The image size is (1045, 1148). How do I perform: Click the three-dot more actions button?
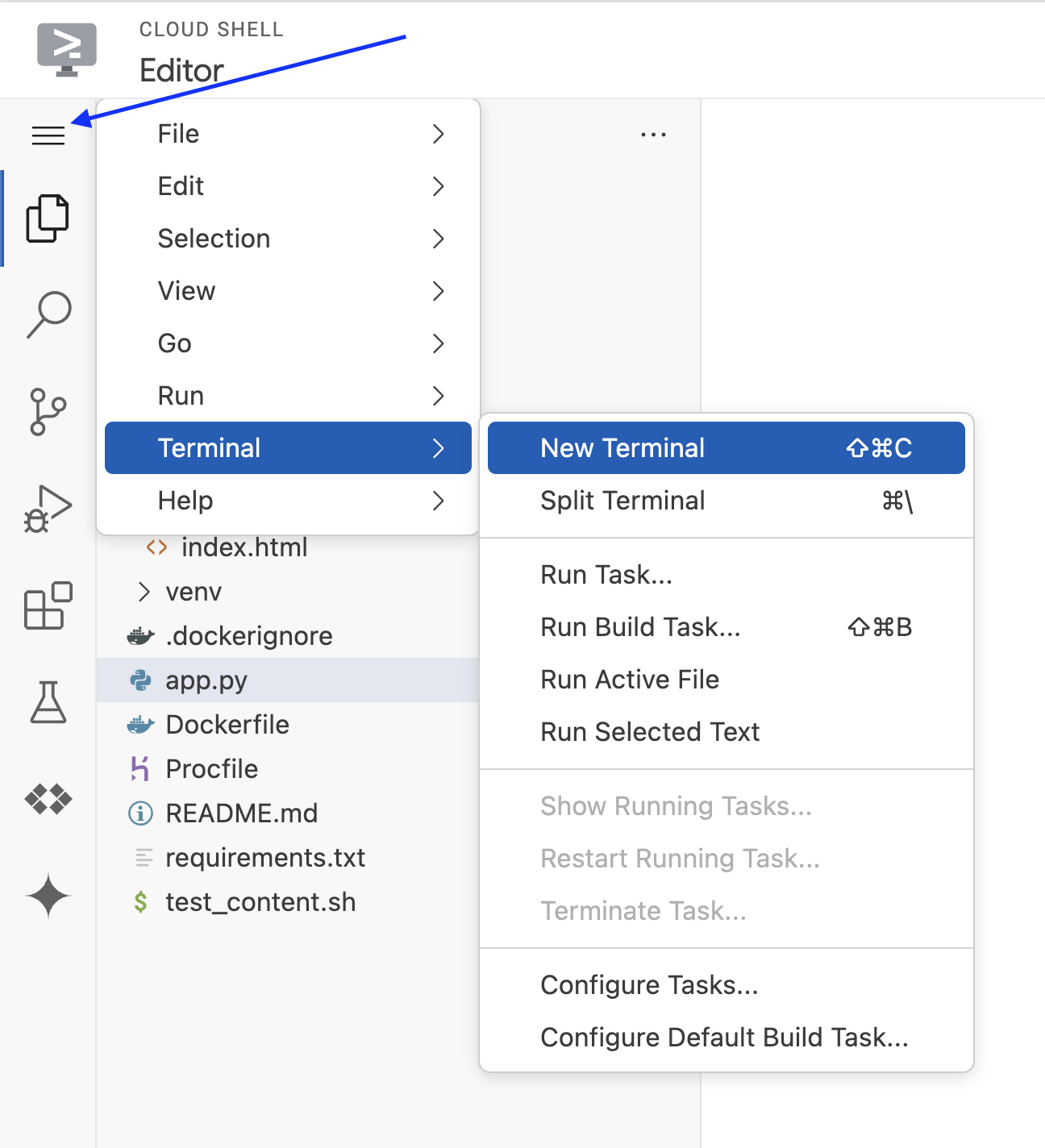[x=653, y=135]
